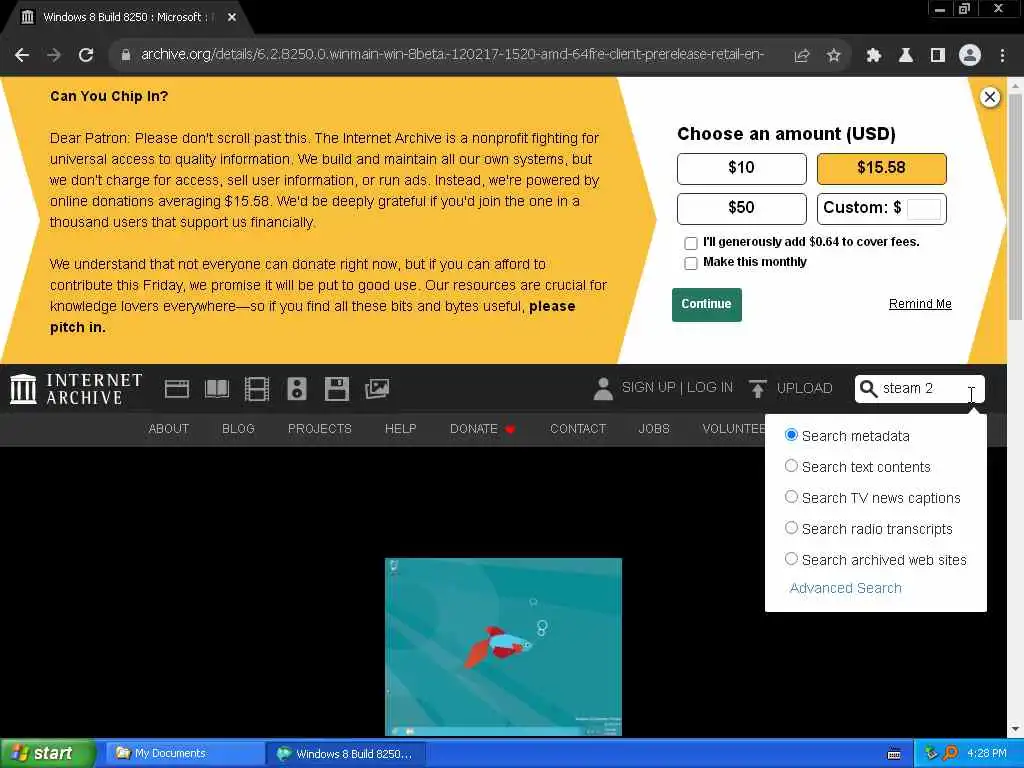Check Make this monthly box
The width and height of the screenshot is (1024, 768).
pyautogui.click(x=691, y=263)
